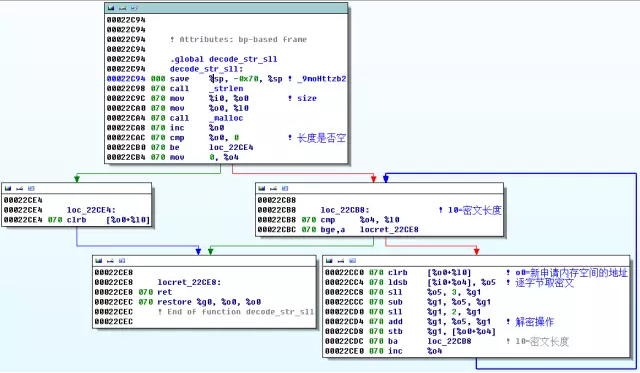
Task: Click the node color icon on loc_22CE4 block
Action: click(x=8, y=188)
